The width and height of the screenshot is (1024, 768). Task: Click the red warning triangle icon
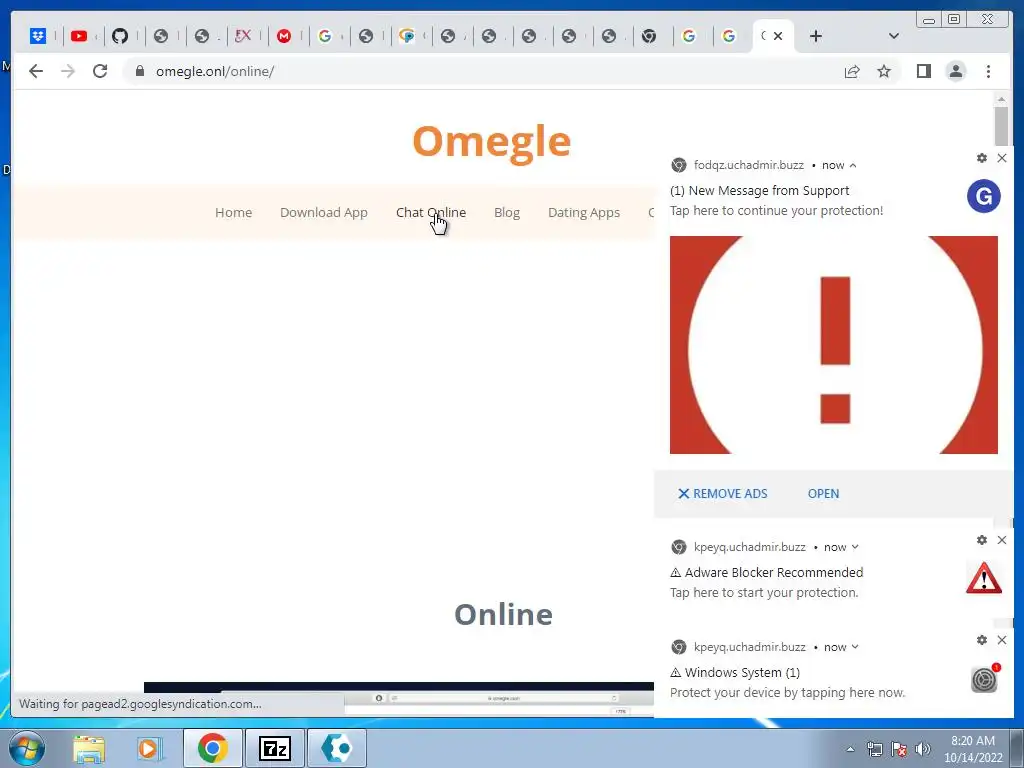tap(984, 578)
